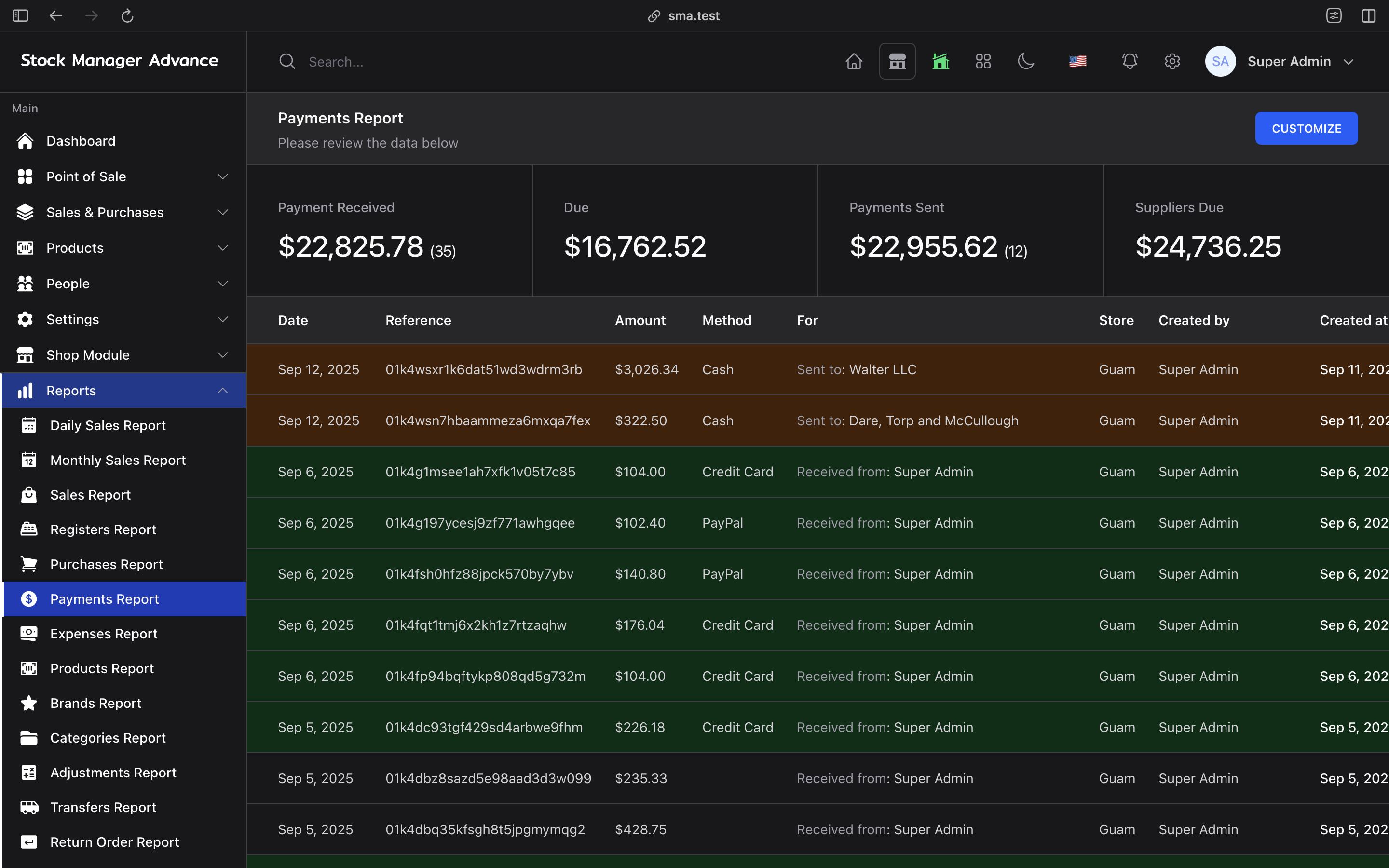Click 'Sent to: Dare, Torp and McCullough'
Screen dimensions: 1389x868
click(x=908, y=421)
